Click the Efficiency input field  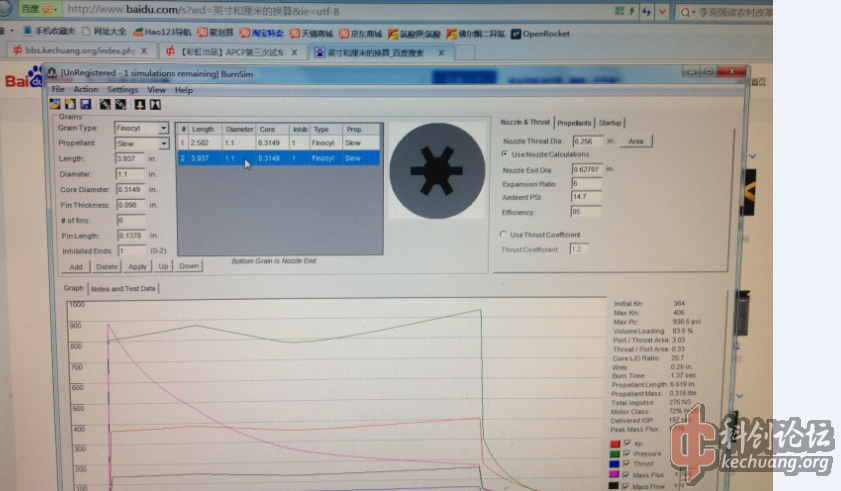(585, 212)
